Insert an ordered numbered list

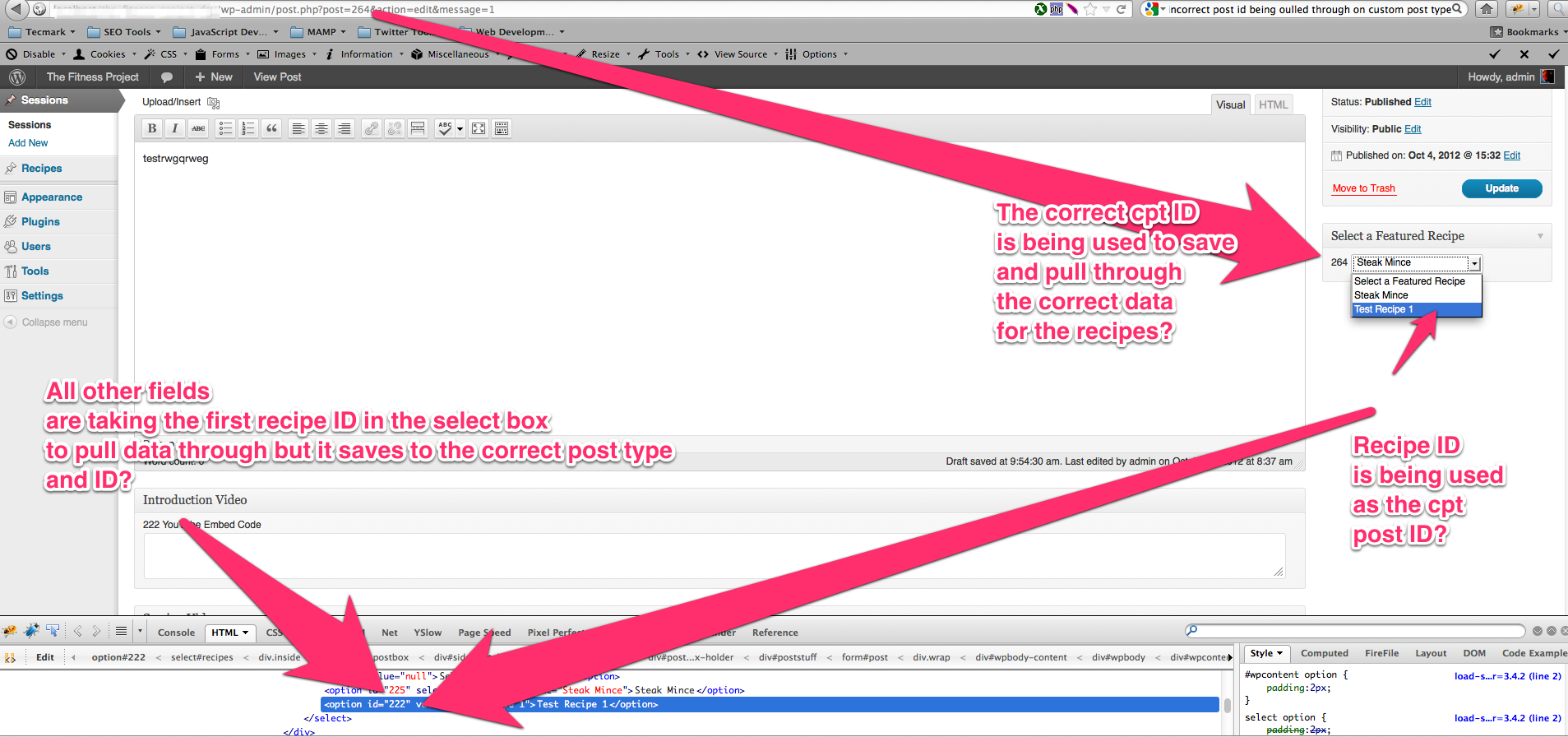[248, 128]
